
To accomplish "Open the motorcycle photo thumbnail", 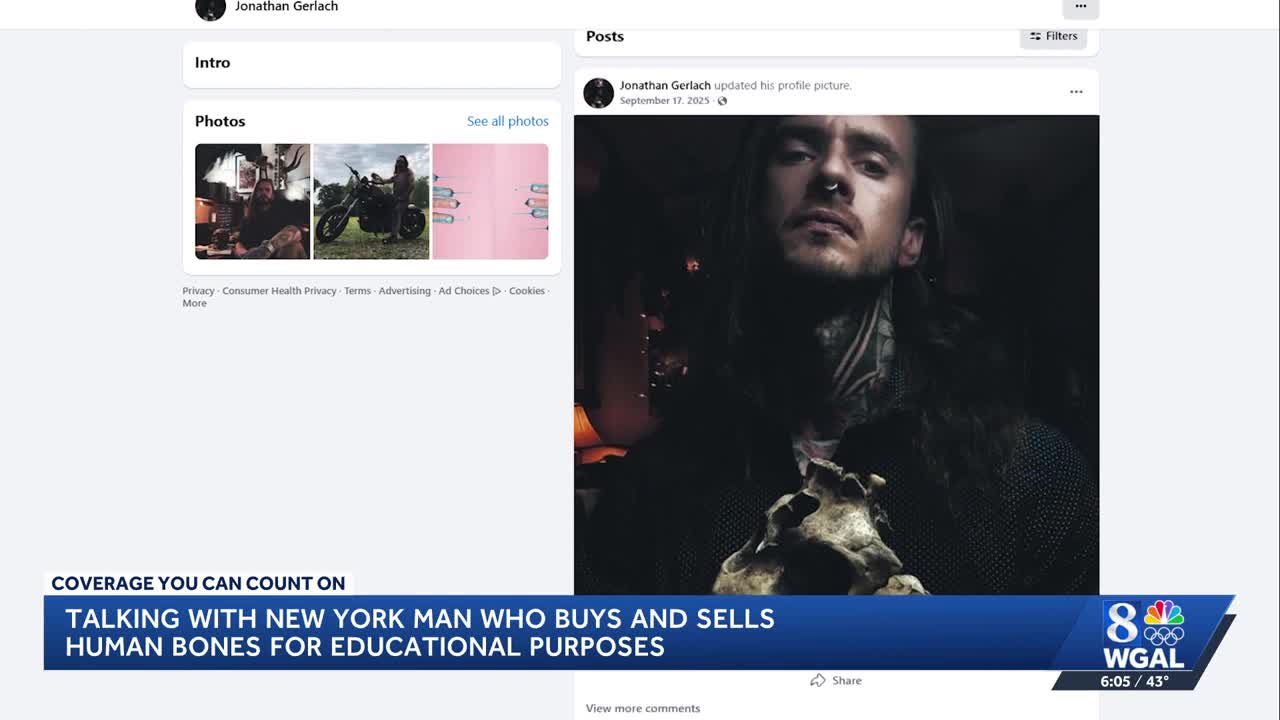I will [371, 201].
